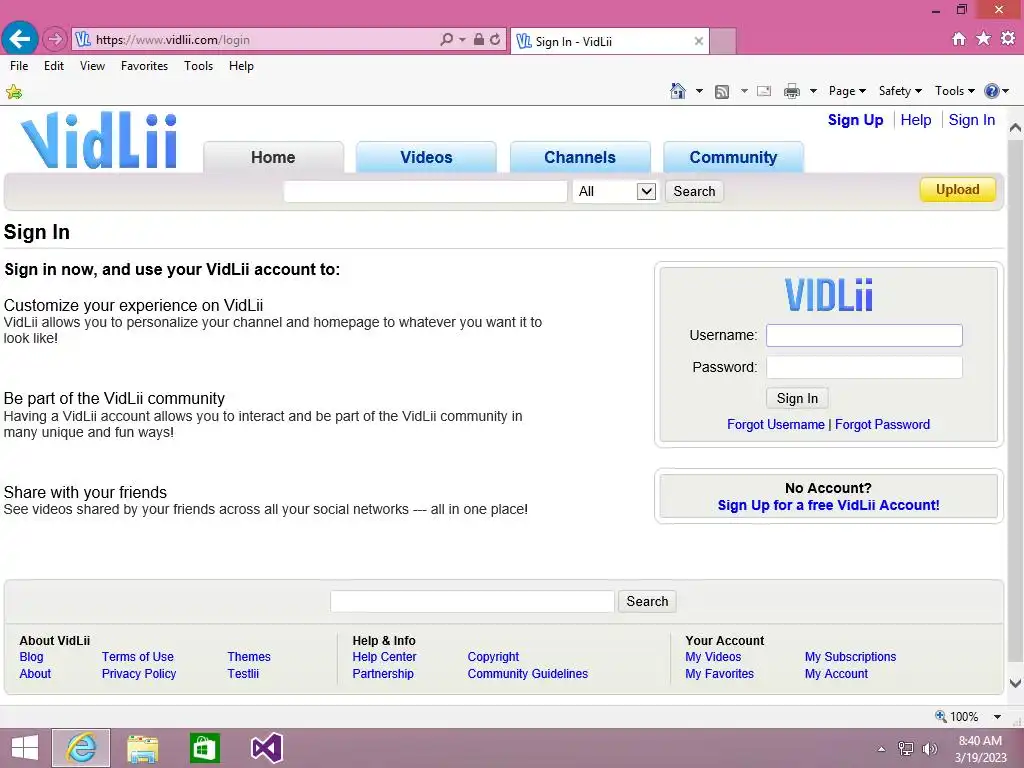
Task: Click the Forgot Password link
Action: coord(882,424)
